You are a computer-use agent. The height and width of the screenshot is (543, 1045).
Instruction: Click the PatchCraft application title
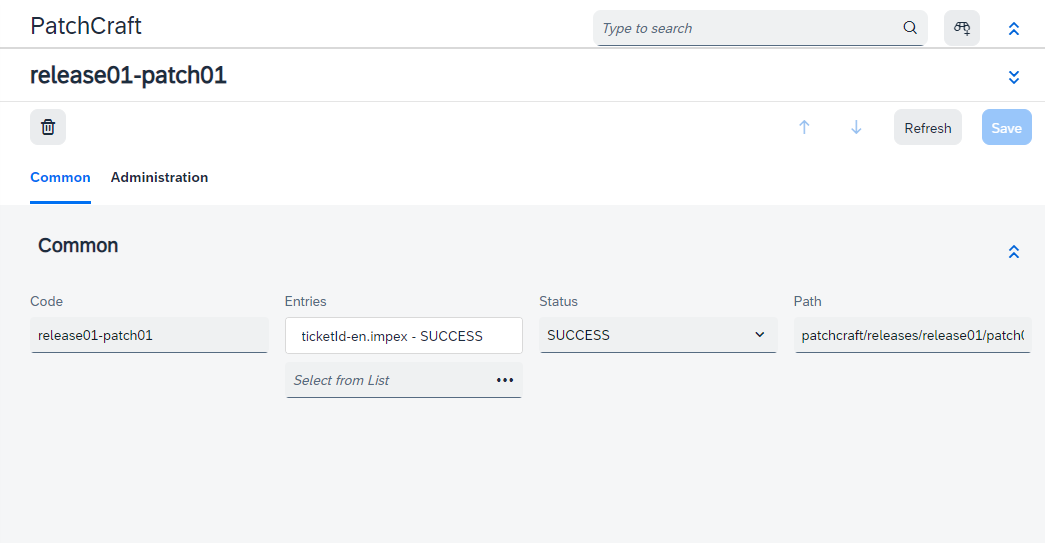86,26
